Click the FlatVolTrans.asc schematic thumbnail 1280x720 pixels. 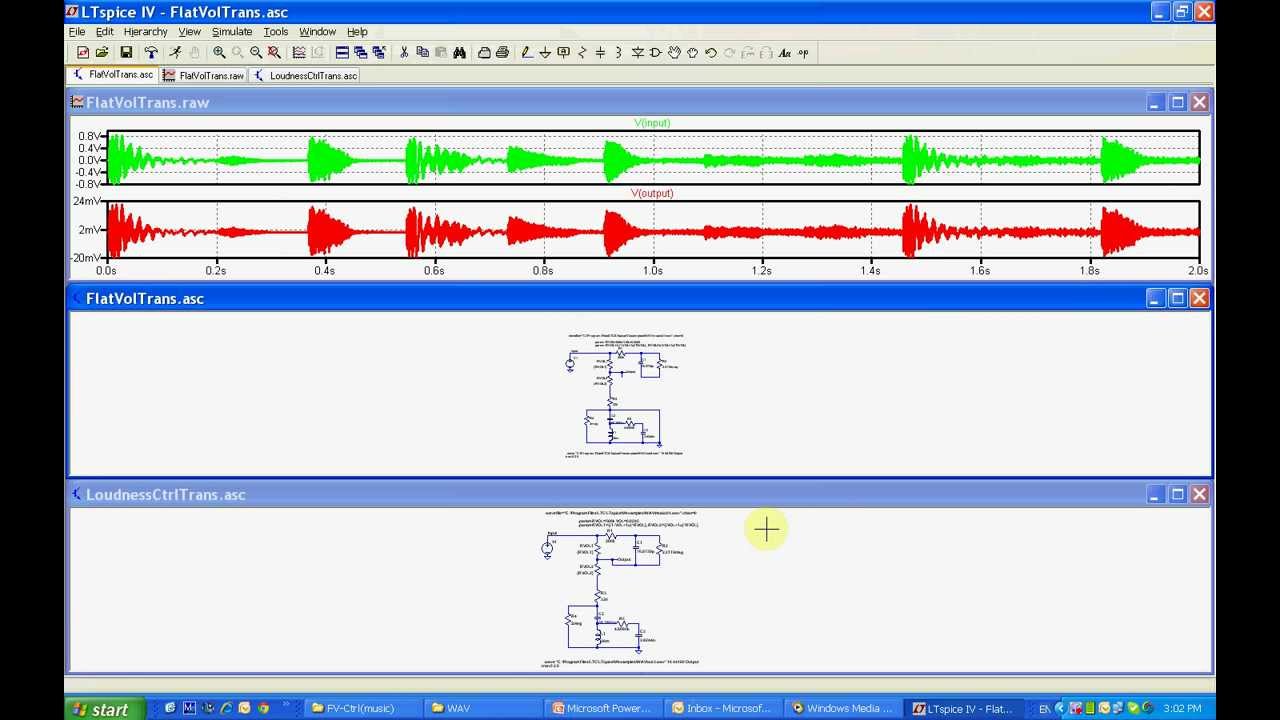tap(627, 395)
